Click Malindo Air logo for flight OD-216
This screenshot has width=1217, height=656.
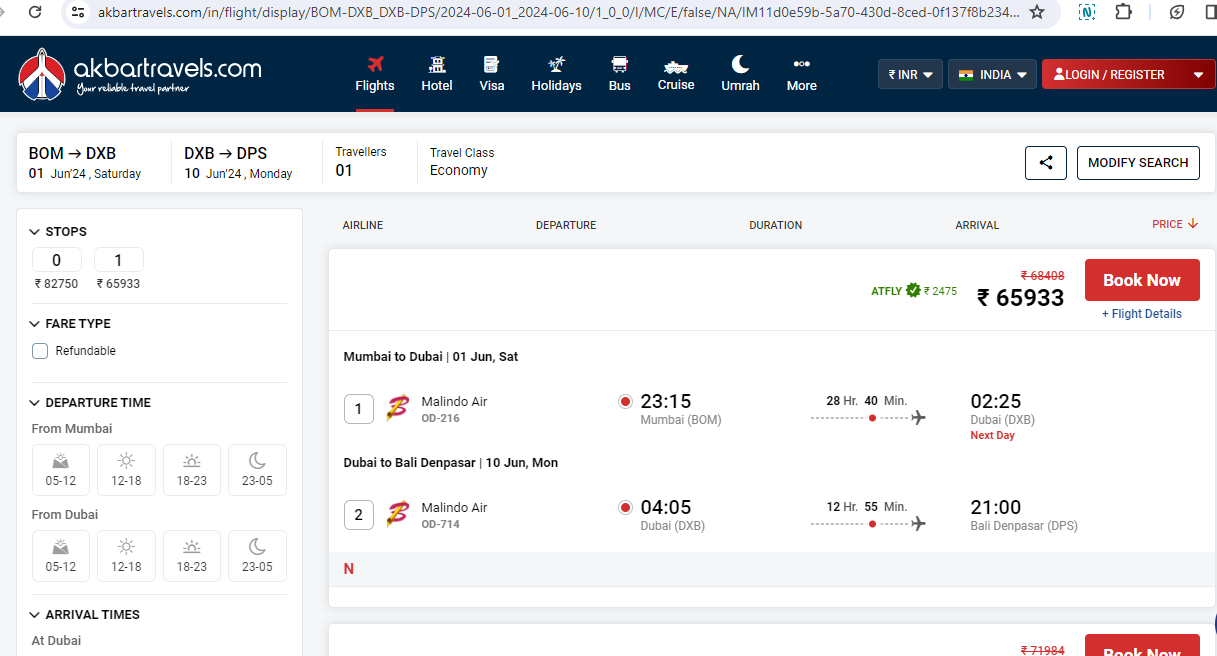pyautogui.click(x=398, y=408)
